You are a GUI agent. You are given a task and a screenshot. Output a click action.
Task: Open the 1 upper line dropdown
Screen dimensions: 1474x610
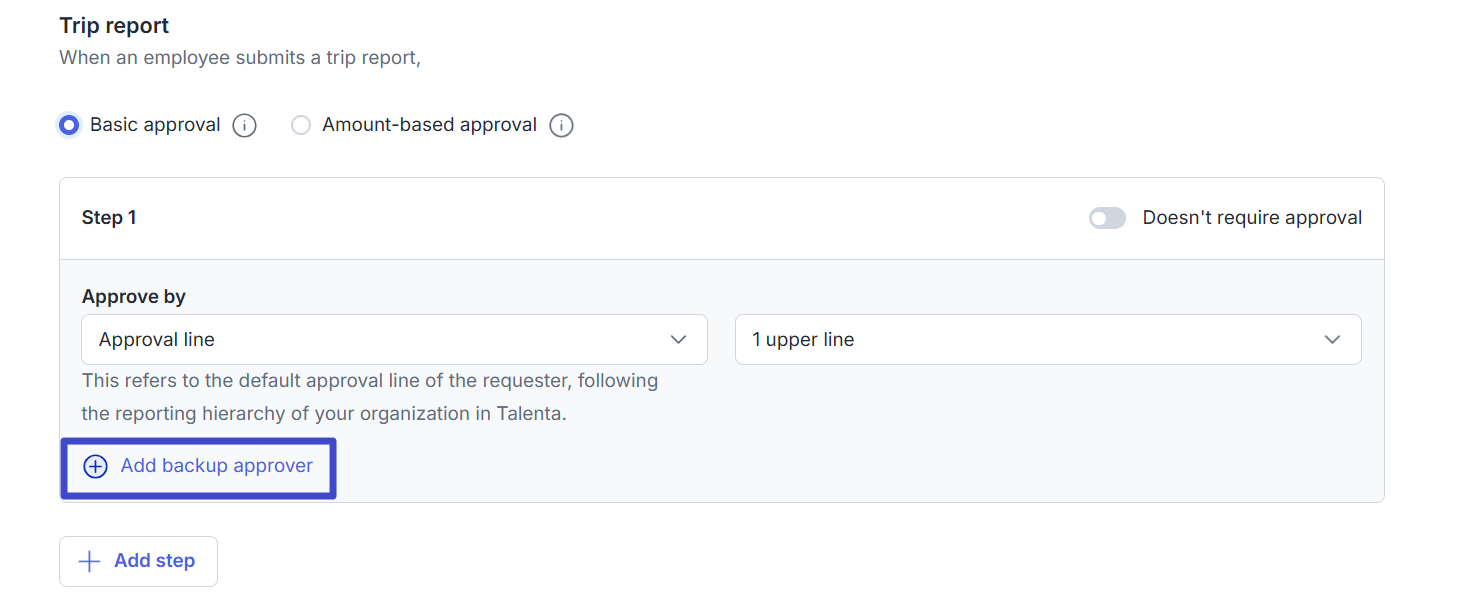point(1047,340)
